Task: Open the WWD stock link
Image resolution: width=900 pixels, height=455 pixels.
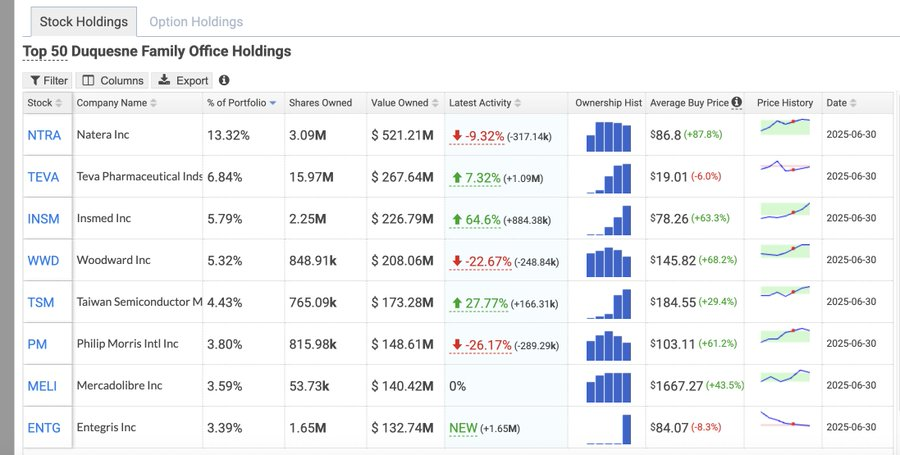Action: 43,260
